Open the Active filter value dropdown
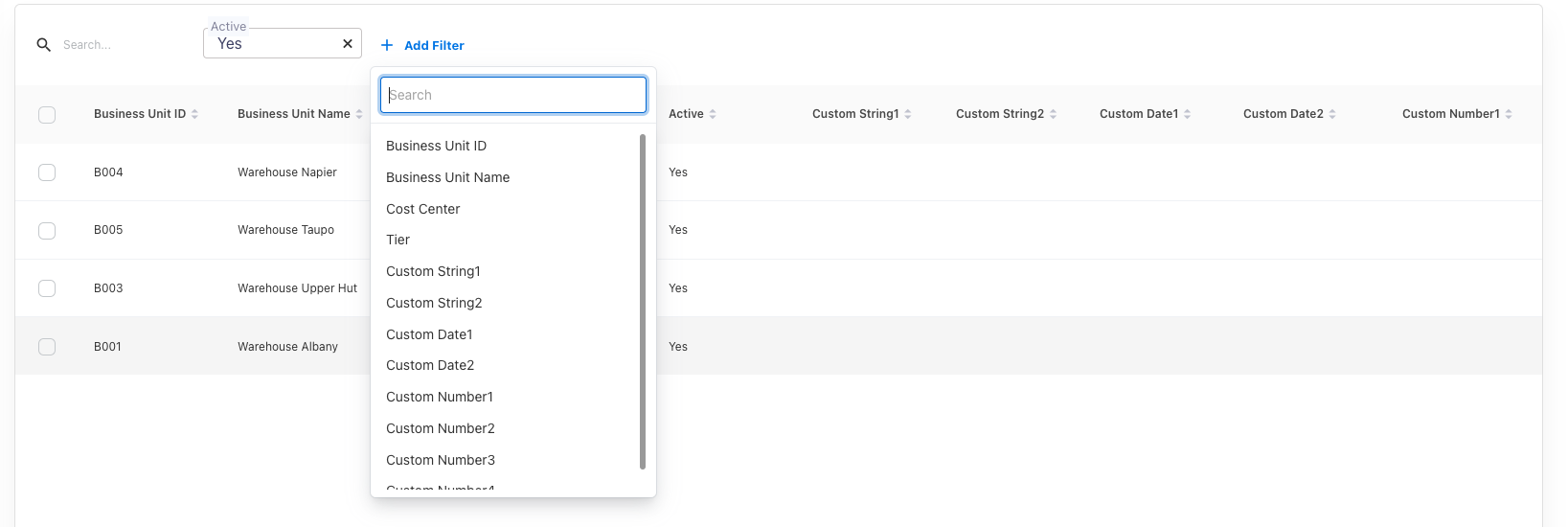Viewport: 1568px width, 527px height. (273, 44)
